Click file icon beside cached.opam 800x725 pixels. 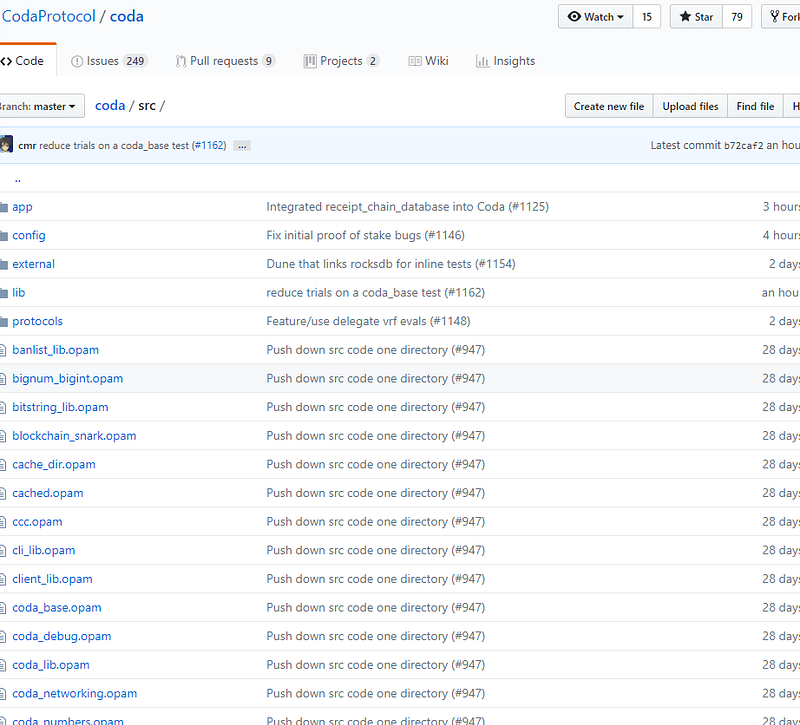point(3,493)
